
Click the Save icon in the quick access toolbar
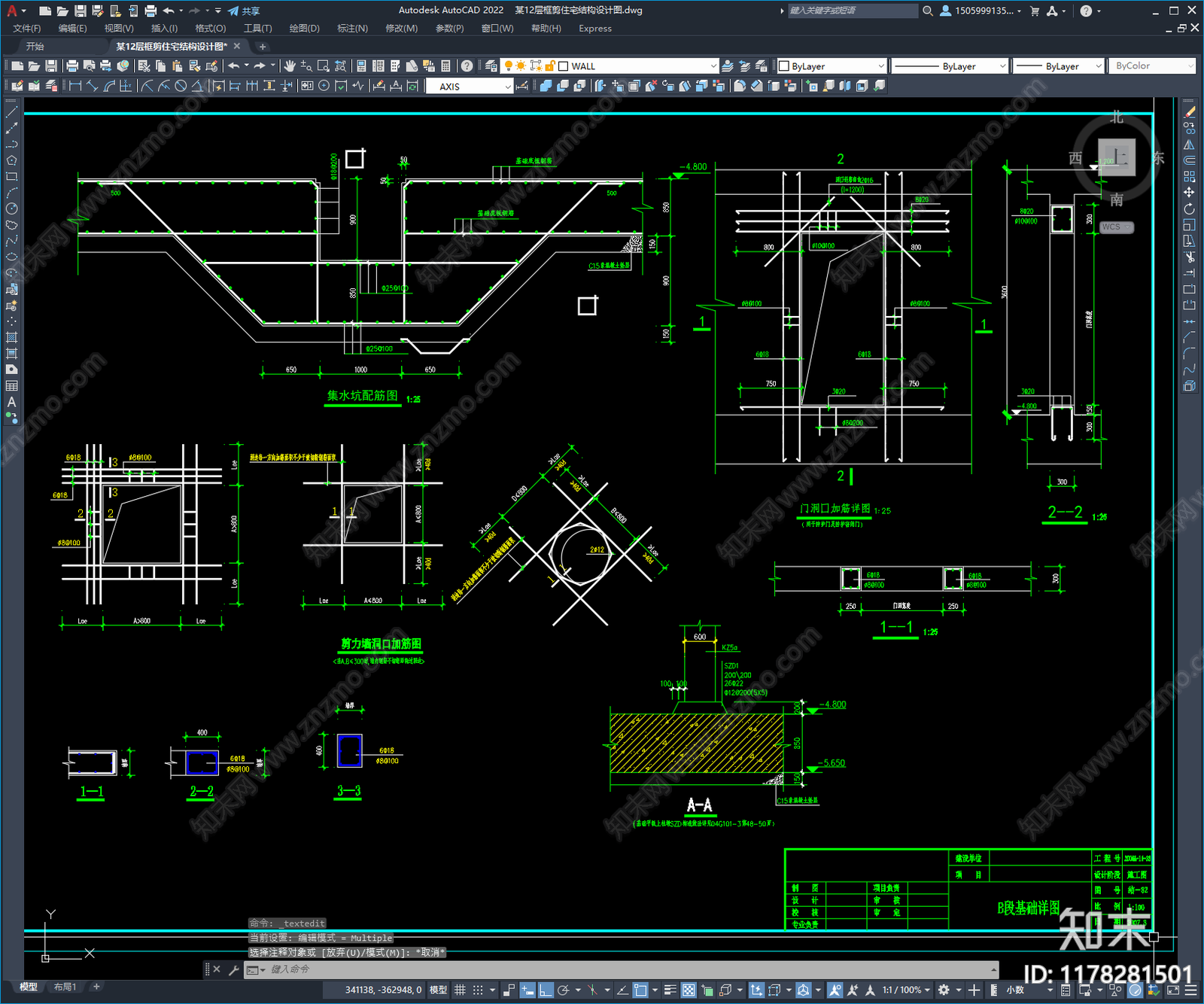click(80, 11)
